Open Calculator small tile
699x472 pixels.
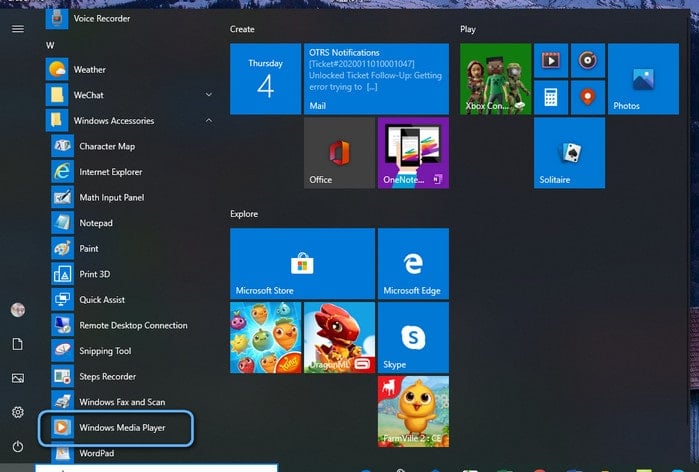coord(551,97)
